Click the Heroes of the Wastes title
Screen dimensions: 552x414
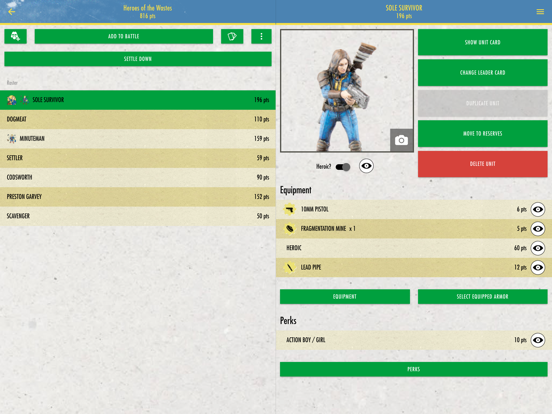pos(148,8)
